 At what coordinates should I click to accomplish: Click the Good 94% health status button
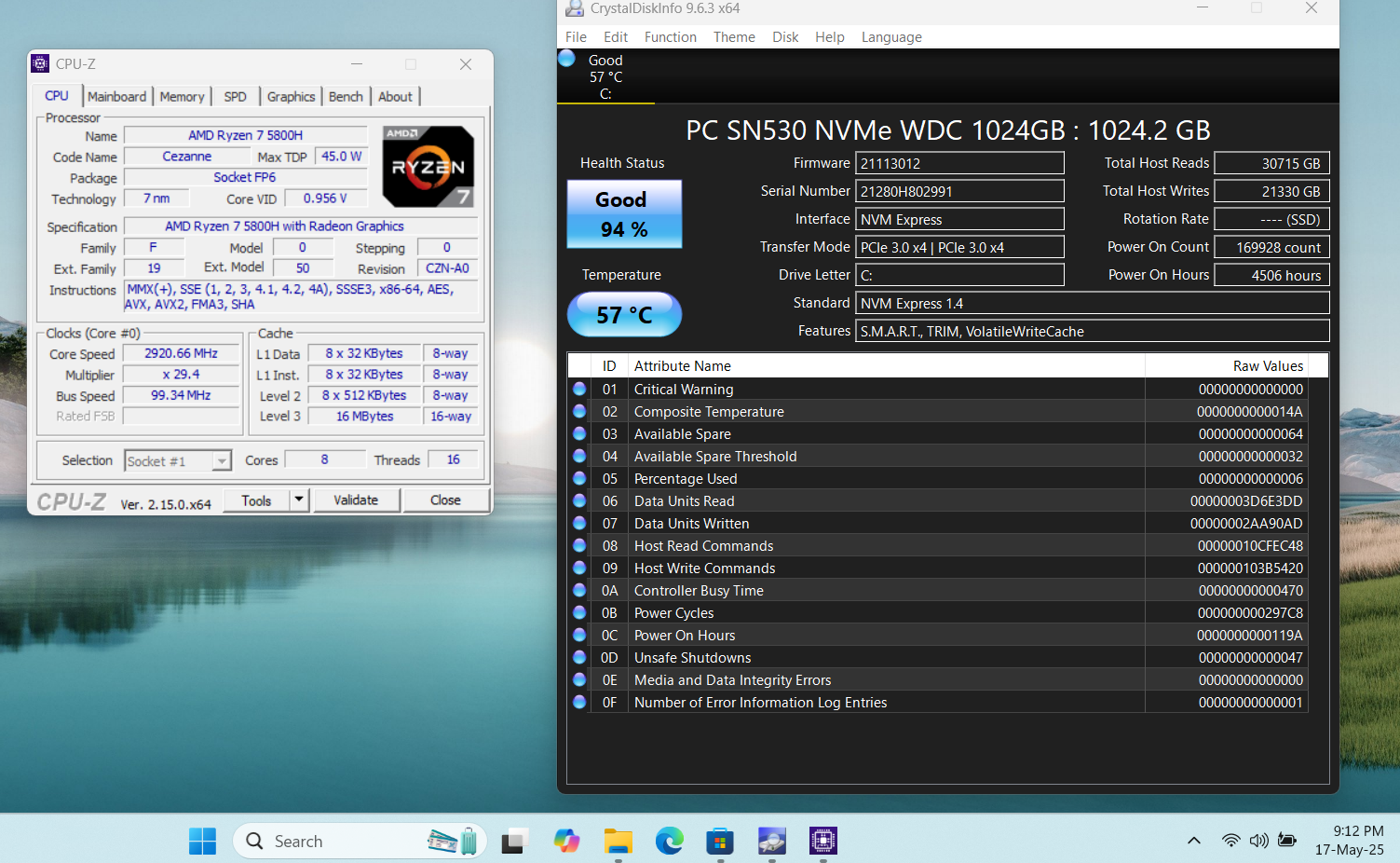point(624,214)
